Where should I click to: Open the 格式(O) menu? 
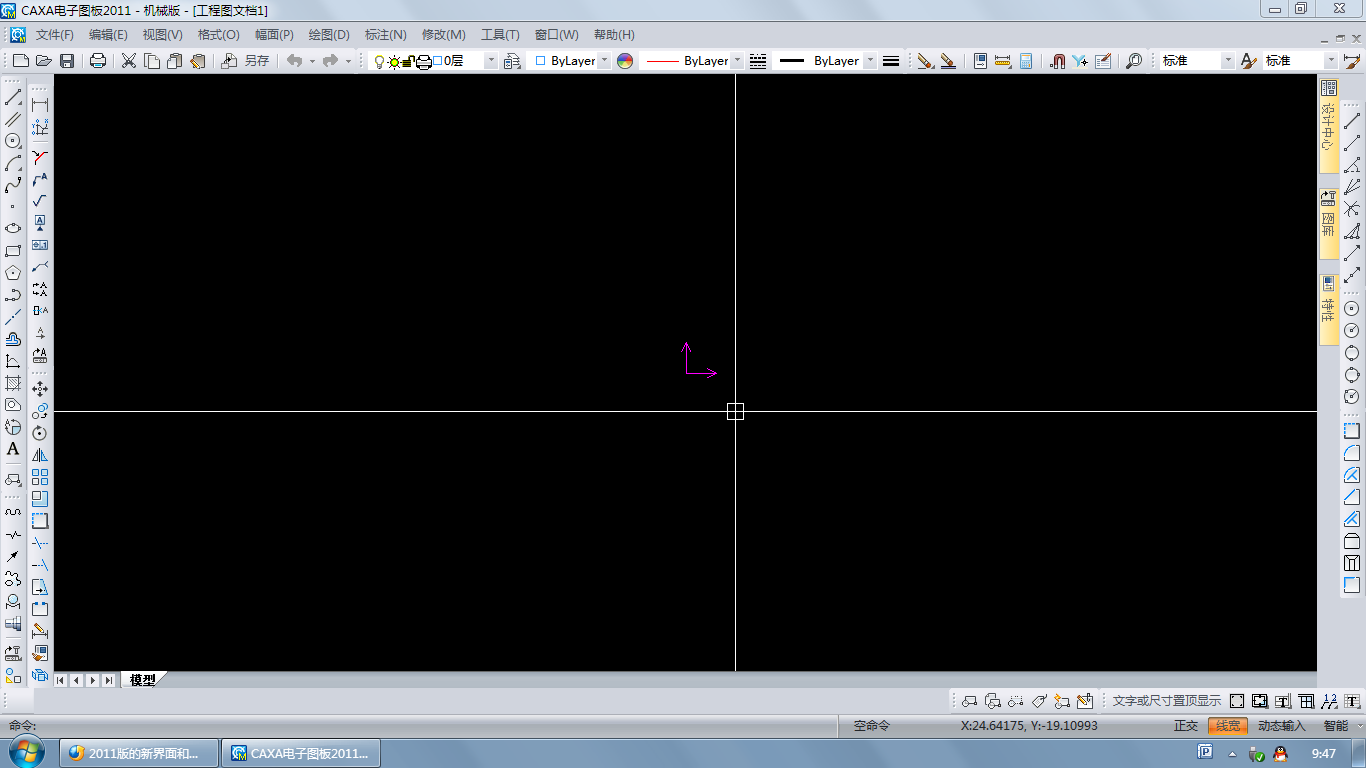point(219,35)
